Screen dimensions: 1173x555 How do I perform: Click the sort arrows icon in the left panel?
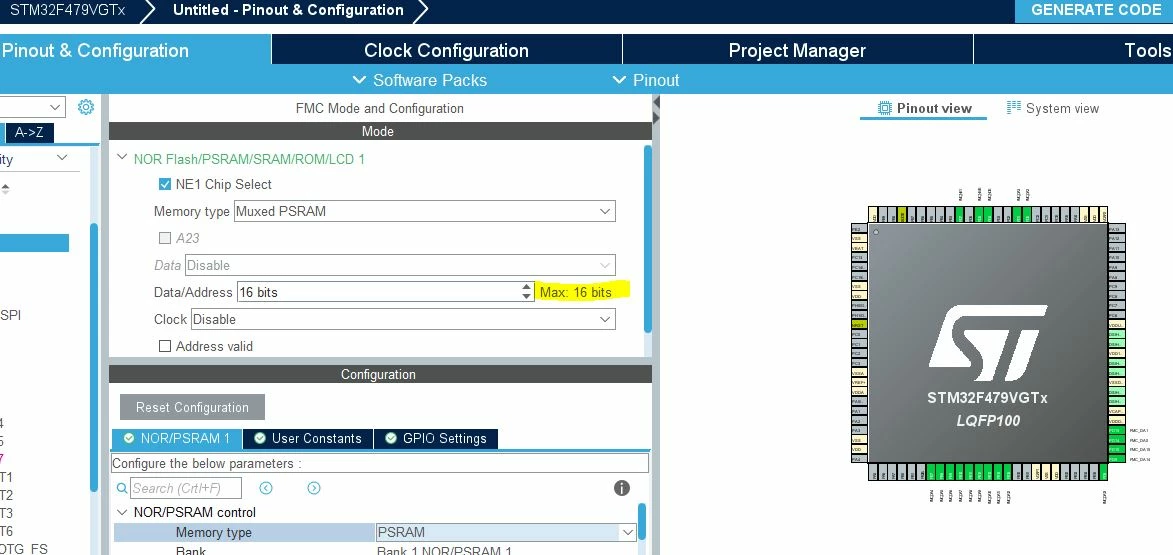4,189
